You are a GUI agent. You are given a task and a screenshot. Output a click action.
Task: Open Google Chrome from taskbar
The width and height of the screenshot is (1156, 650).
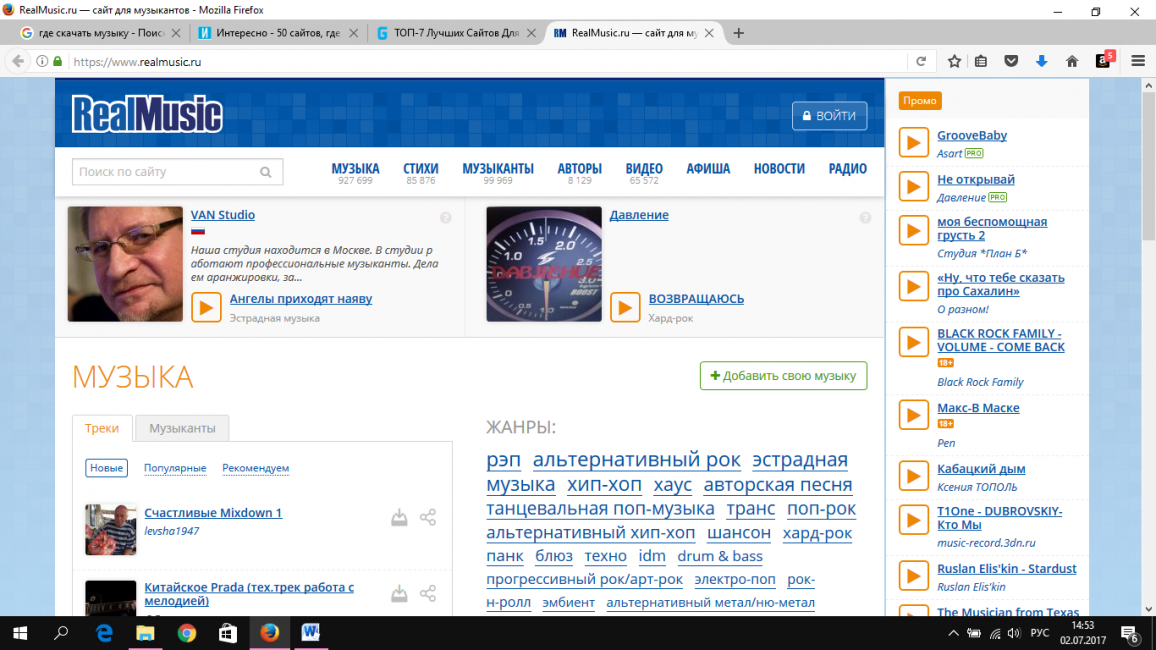point(187,633)
